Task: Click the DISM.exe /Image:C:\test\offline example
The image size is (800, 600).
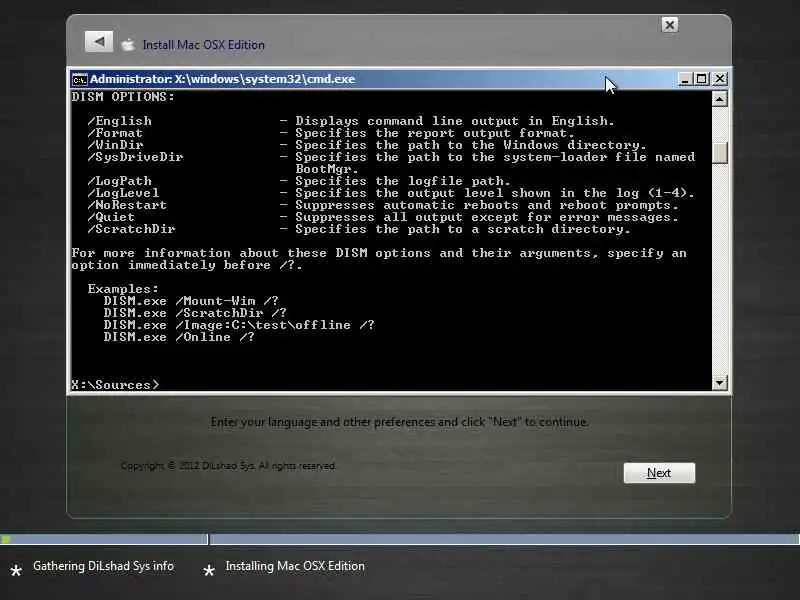Action: [239, 325]
